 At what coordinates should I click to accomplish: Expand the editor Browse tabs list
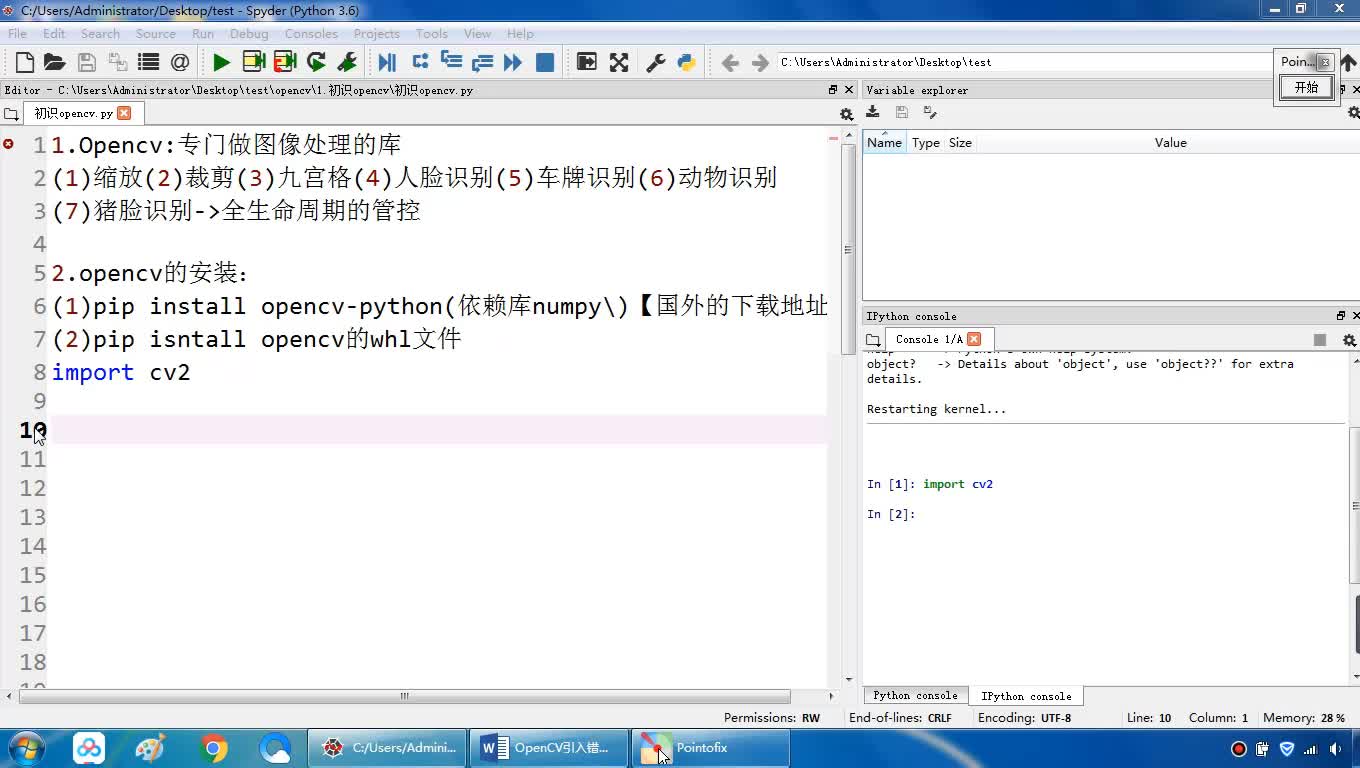(x=12, y=114)
